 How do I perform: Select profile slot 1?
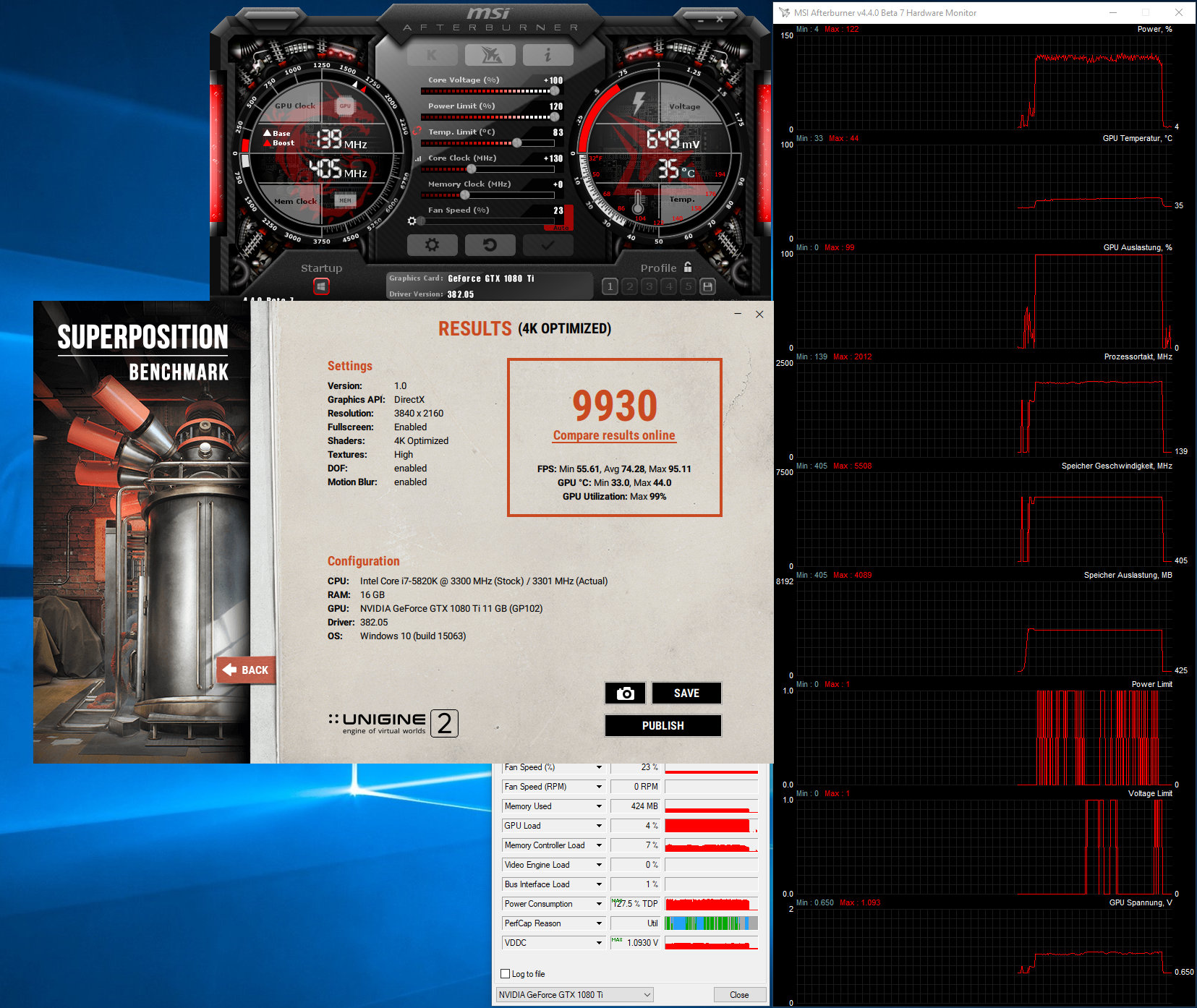click(x=610, y=286)
